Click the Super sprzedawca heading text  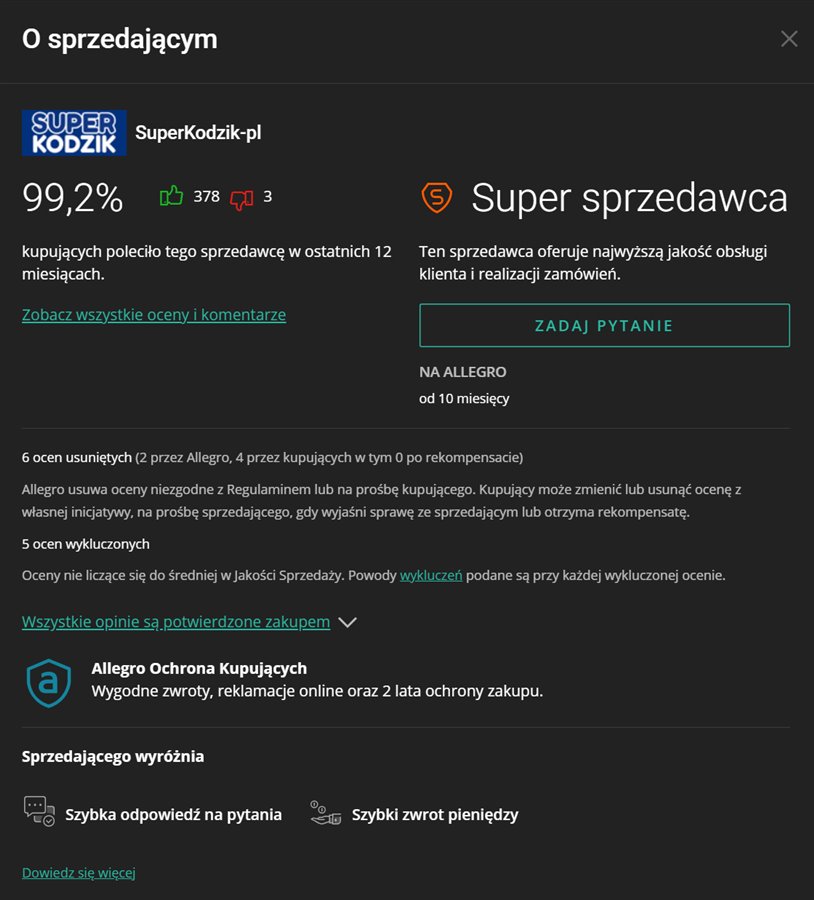(x=629, y=197)
